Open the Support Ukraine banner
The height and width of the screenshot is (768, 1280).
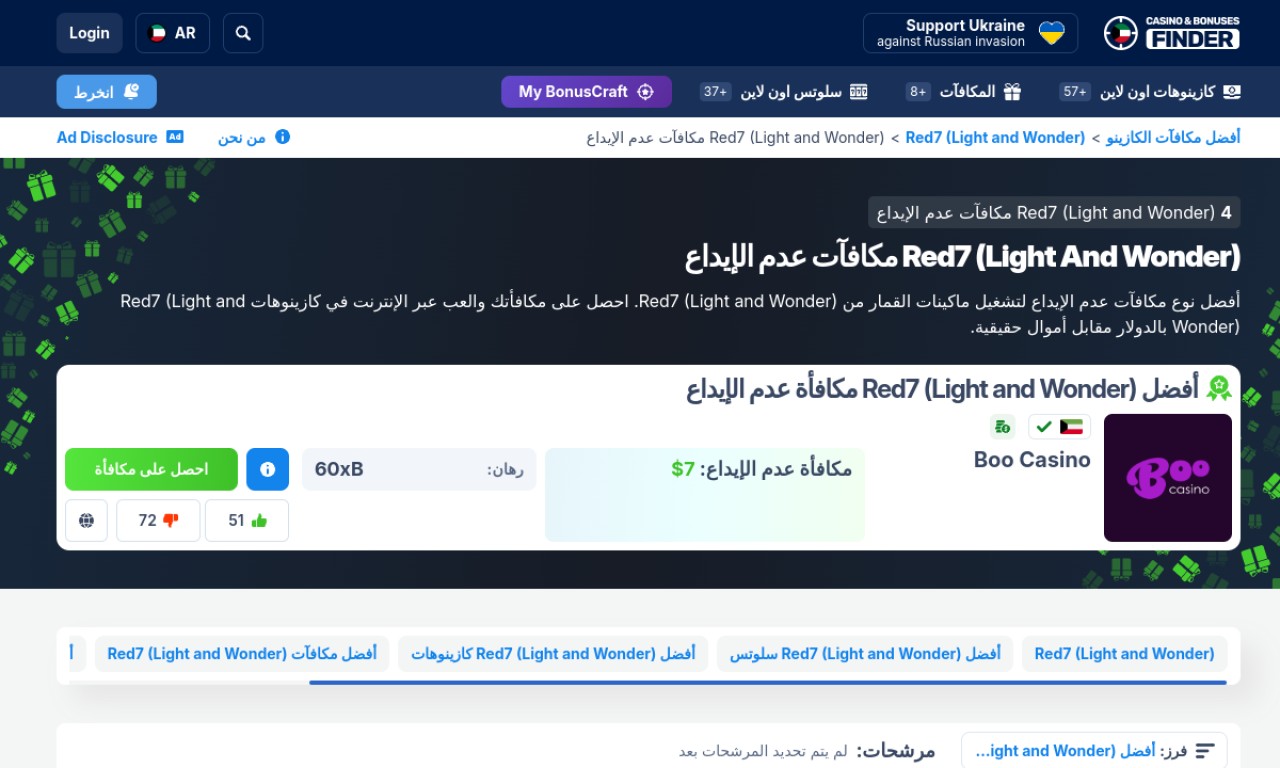tap(970, 33)
